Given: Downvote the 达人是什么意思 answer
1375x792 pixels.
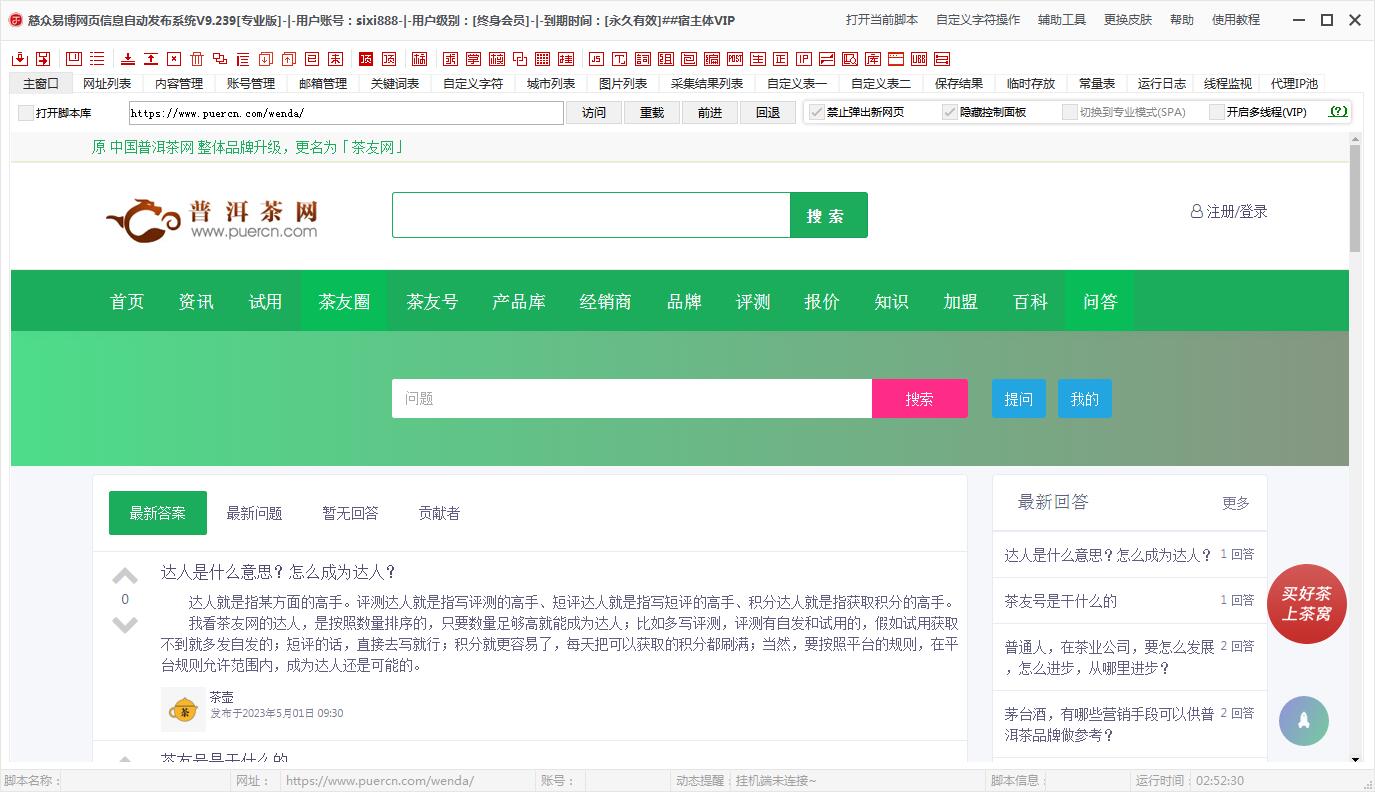Looking at the screenshot, I should pyautogui.click(x=125, y=625).
